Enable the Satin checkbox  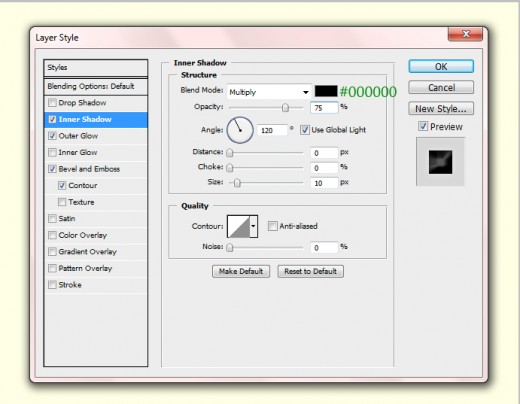(52, 218)
